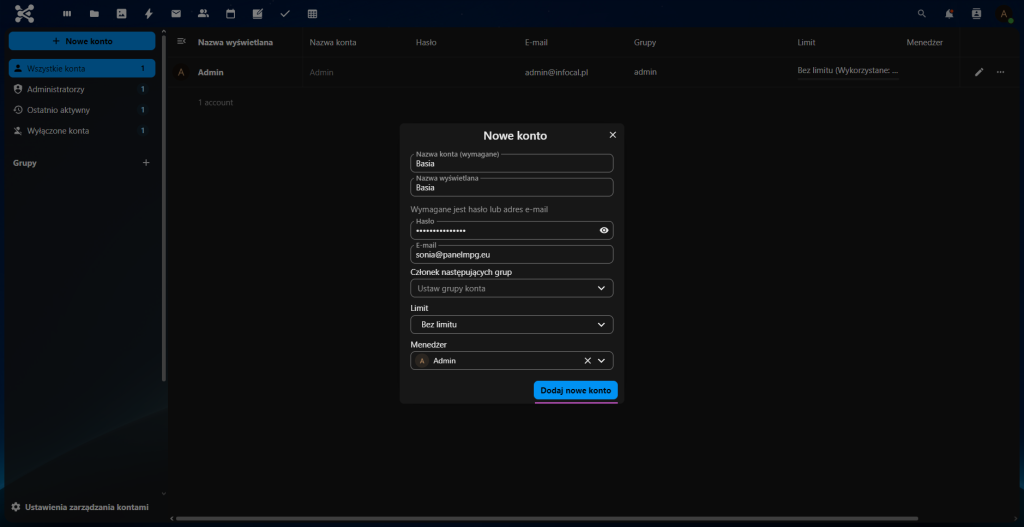The height and width of the screenshot is (527, 1024).
Task: Click Dodaj nowe konto button
Action: point(575,391)
